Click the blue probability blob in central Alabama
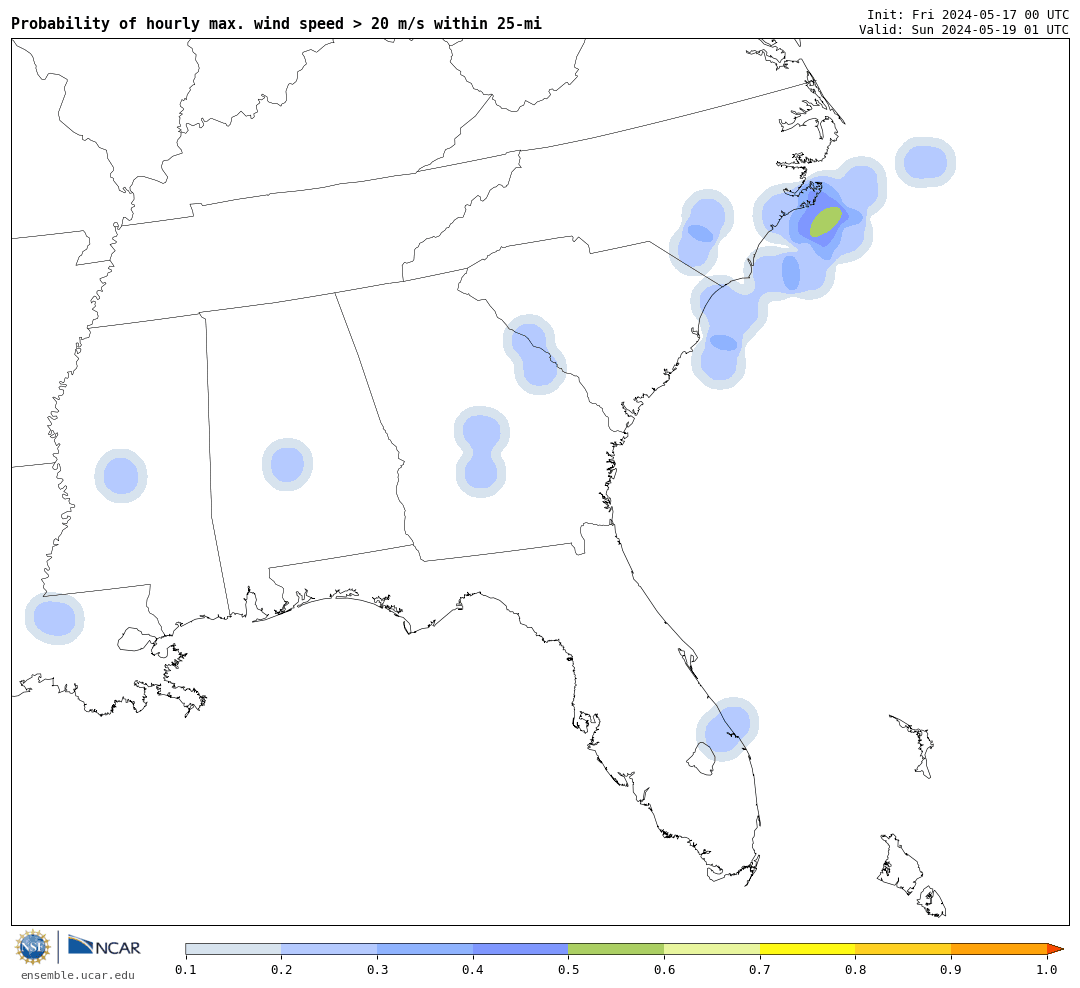 pos(287,464)
